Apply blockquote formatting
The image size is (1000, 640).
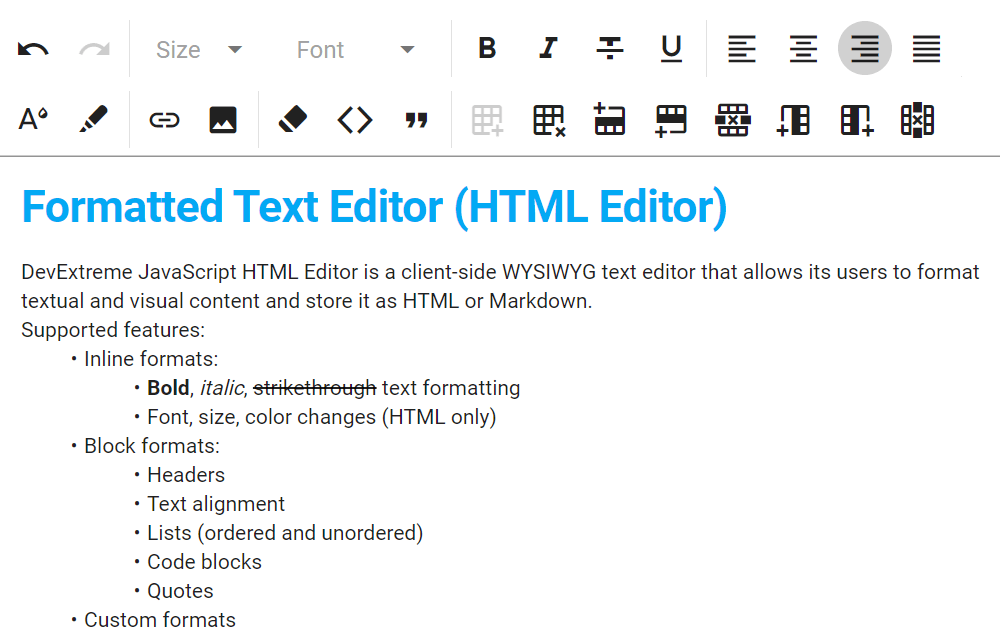tap(416, 119)
